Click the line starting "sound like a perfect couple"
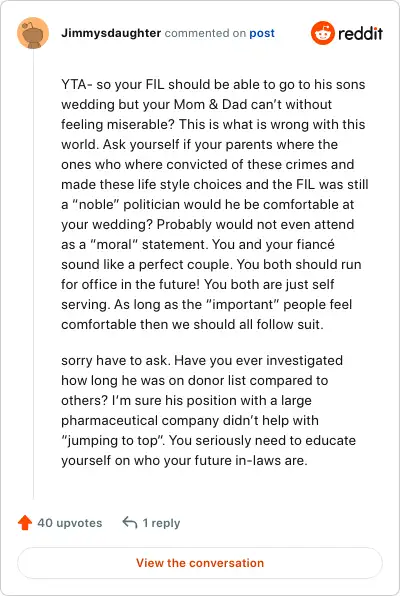 (x=211, y=265)
